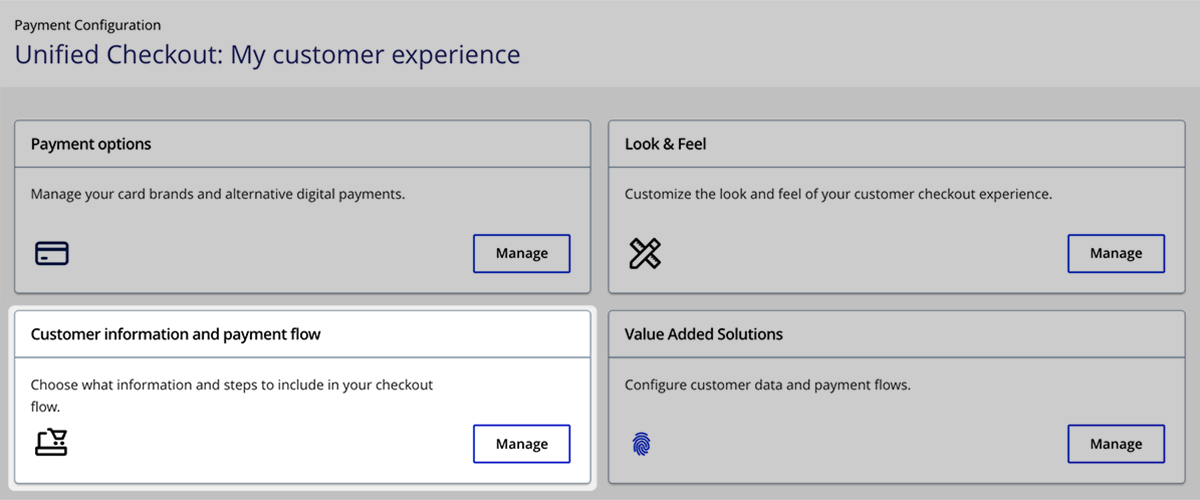Open Manage for Payment options
Image resolution: width=1200 pixels, height=500 pixels.
pyautogui.click(x=522, y=253)
